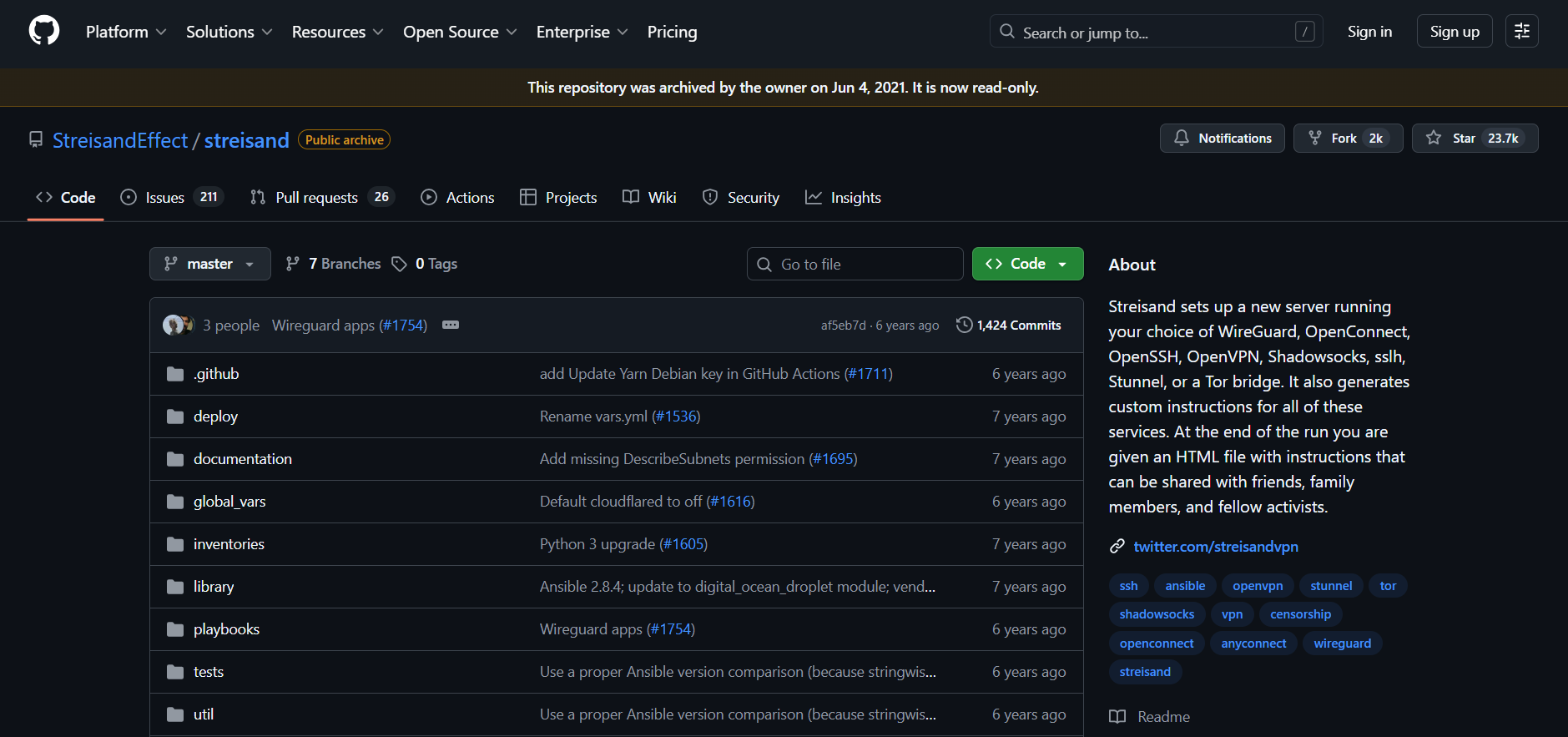Click the slash shortcut key icon in search
The height and width of the screenshot is (737, 1568).
[1305, 32]
